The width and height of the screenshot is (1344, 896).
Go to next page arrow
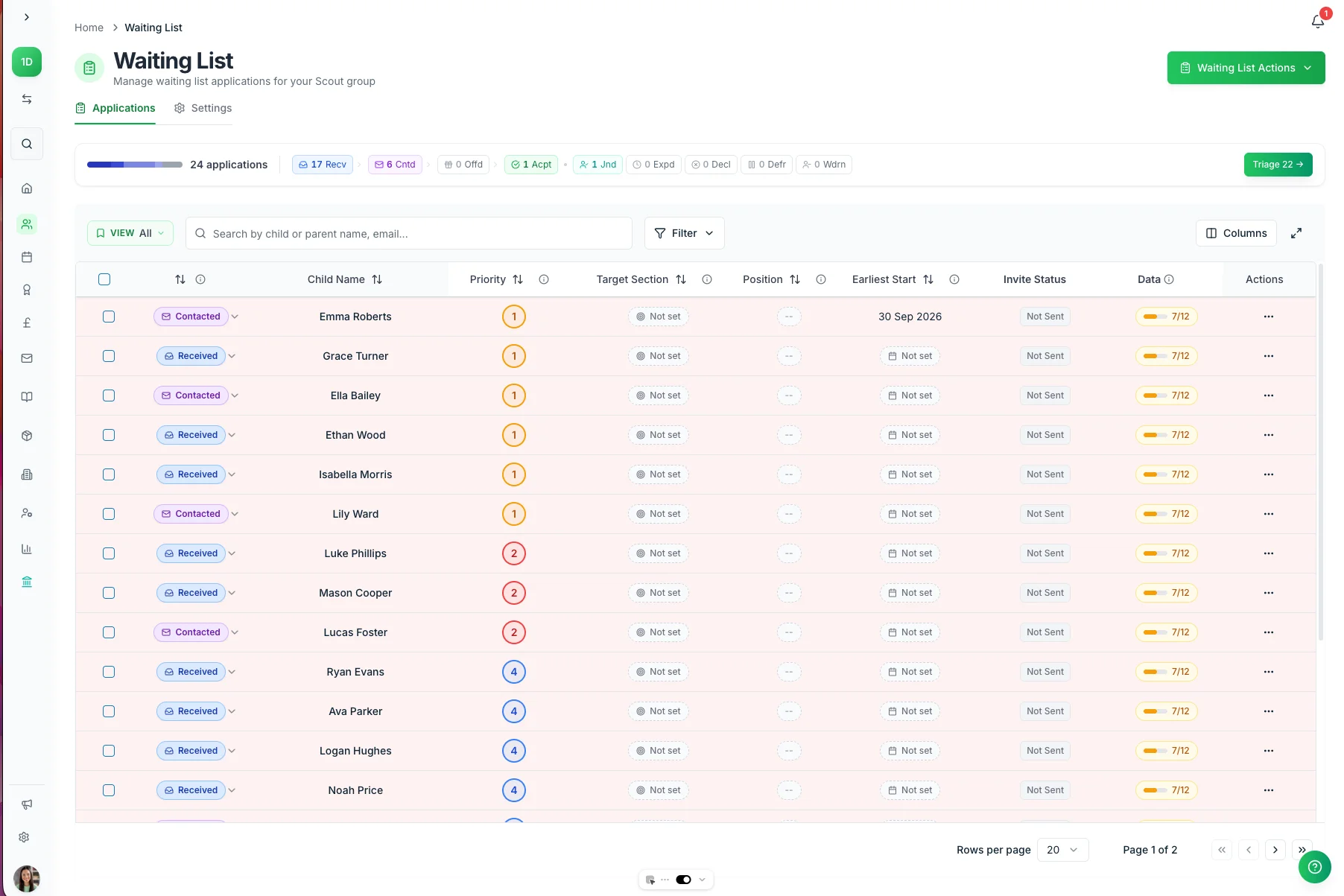coord(1275,850)
